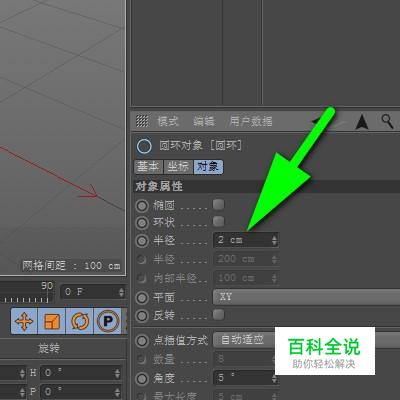Toggle the P parameter recording icon
The image size is (400, 400).
coord(108,321)
